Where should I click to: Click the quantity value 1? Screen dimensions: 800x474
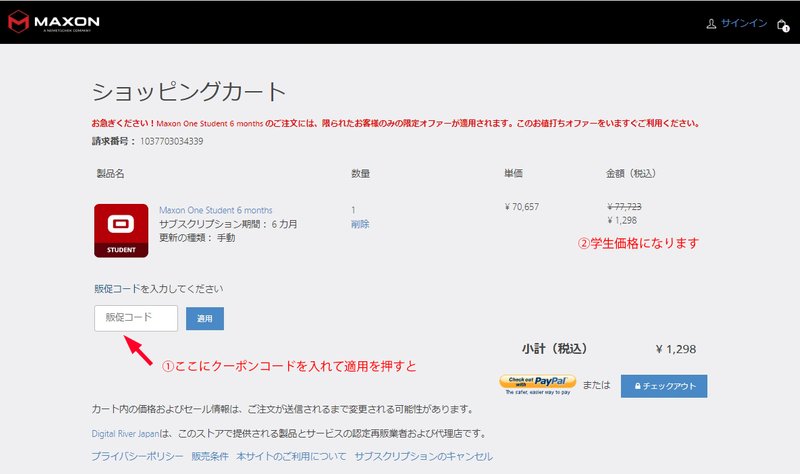(x=353, y=210)
